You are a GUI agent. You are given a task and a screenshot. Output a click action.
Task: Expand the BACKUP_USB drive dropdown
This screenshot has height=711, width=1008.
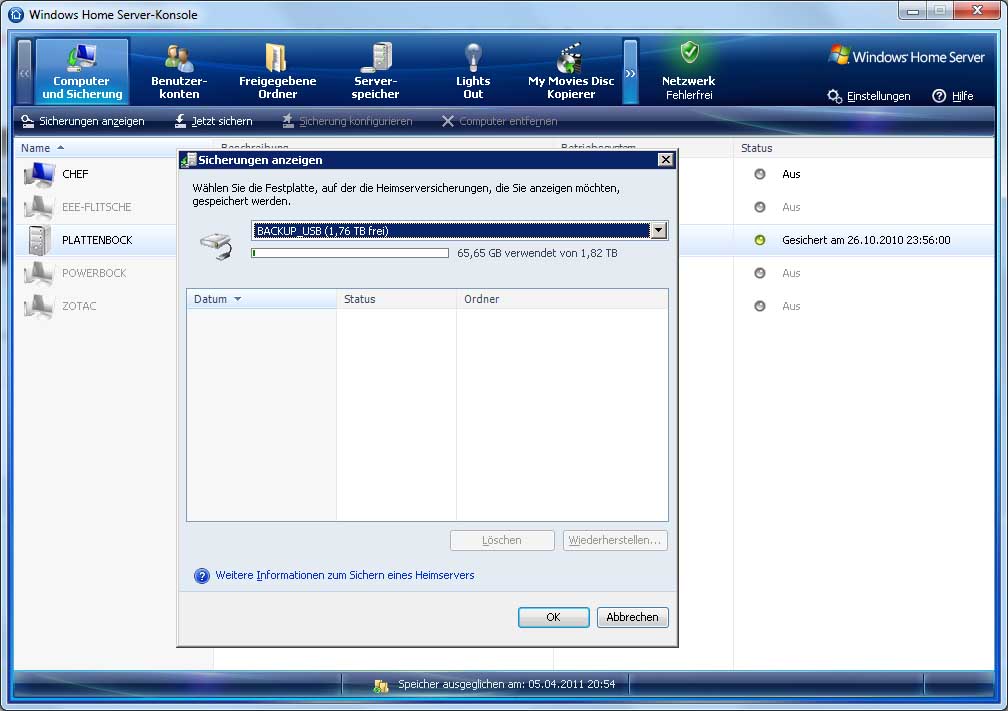tap(658, 231)
